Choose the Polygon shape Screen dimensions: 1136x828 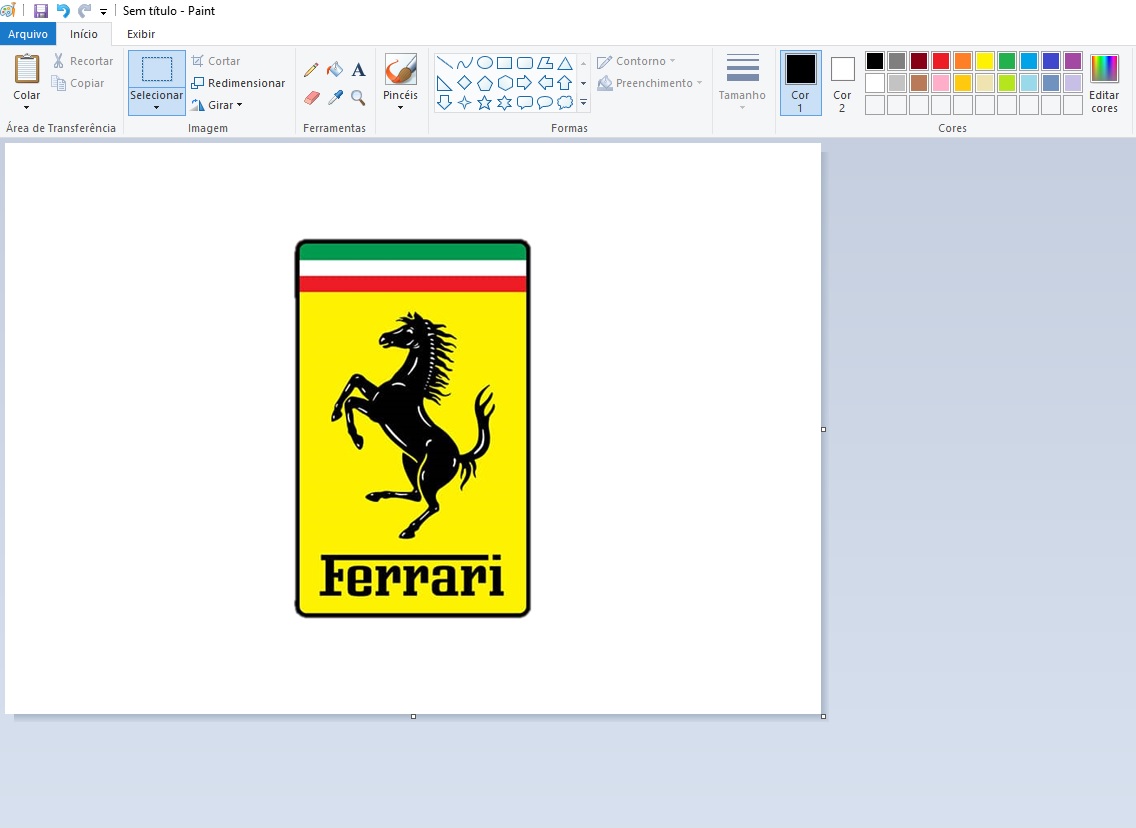(545, 63)
